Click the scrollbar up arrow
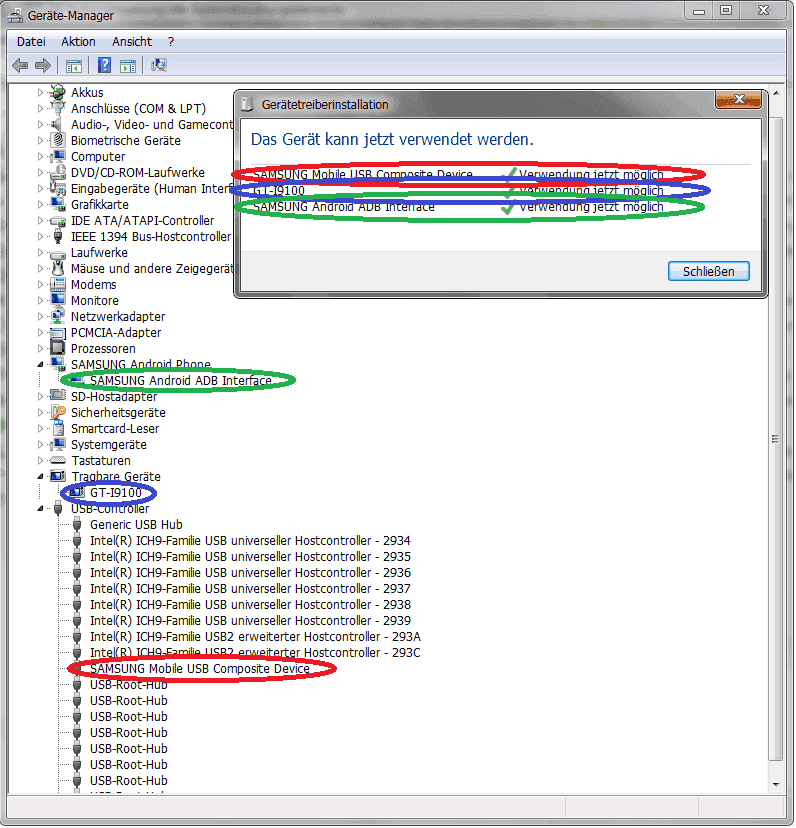The image size is (796, 828). pyautogui.click(x=775, y=93)
